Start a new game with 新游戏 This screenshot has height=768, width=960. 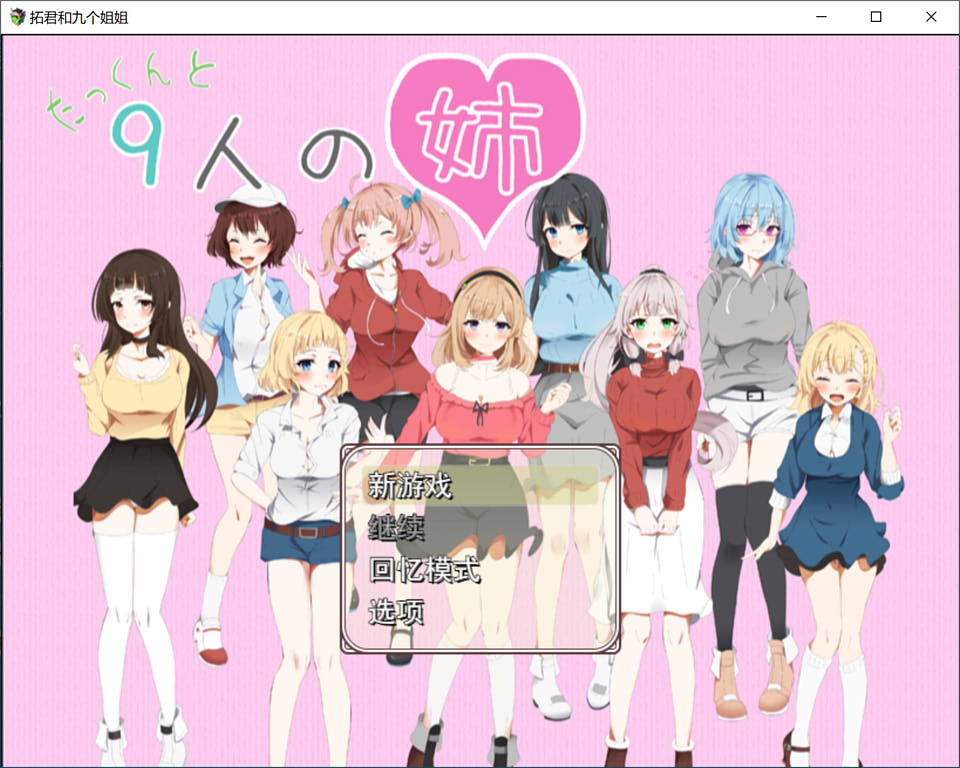click(x=410, y=486)
